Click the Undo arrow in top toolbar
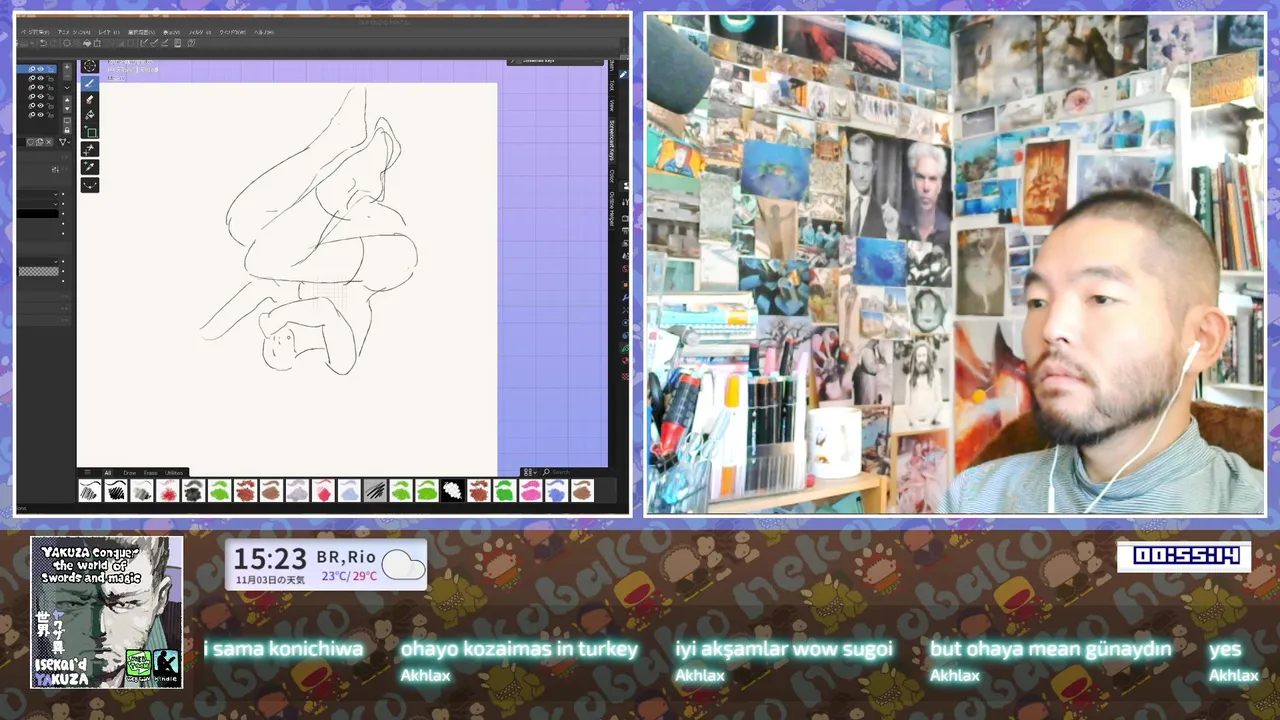Screen dimensions: 1280x720 [x=43, y=43]
